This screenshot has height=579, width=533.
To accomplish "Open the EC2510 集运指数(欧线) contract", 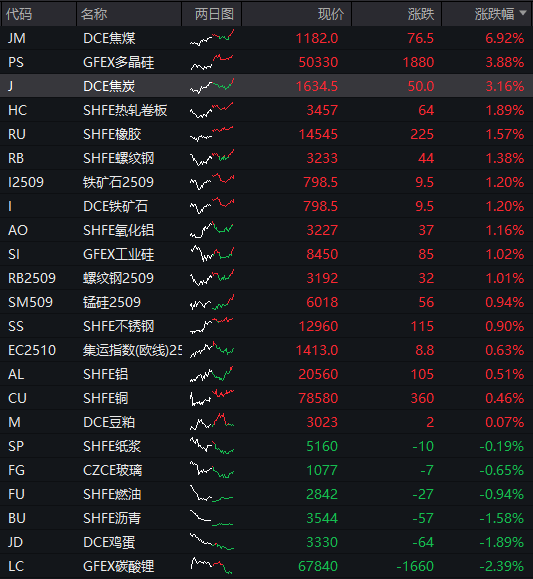I will [266, 350].
